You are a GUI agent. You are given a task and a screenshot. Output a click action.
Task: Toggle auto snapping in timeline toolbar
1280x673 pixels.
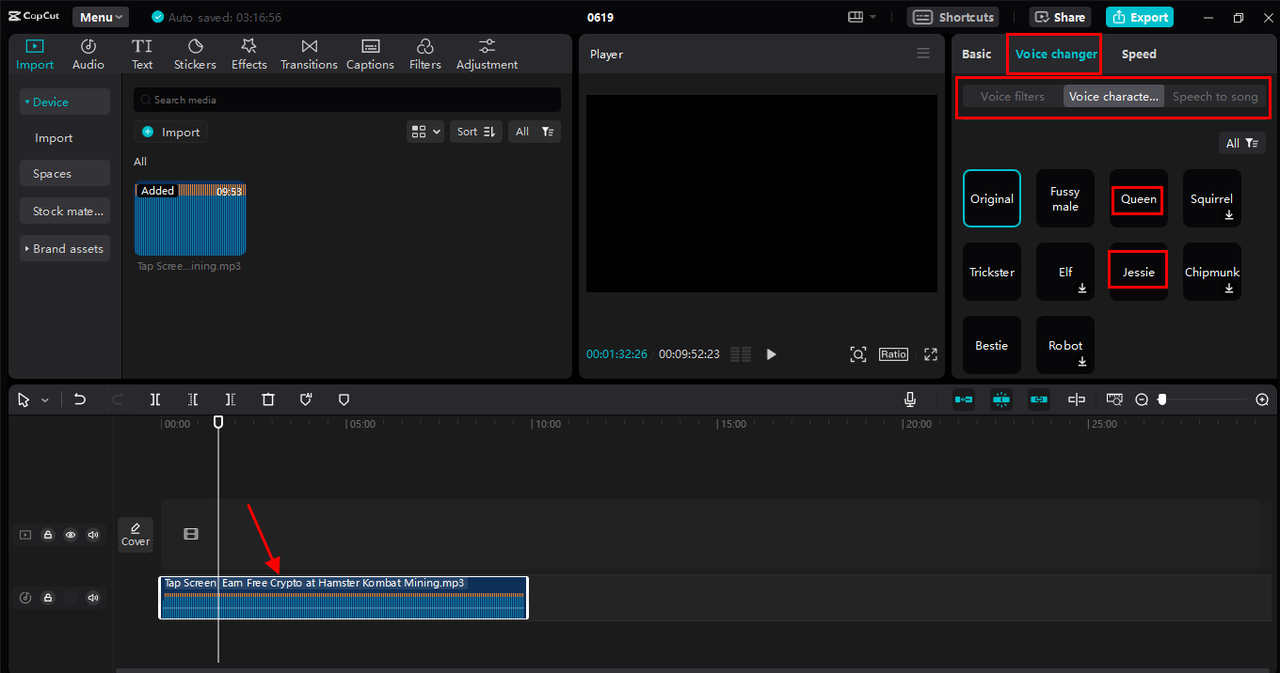[x=1002, y=399]
